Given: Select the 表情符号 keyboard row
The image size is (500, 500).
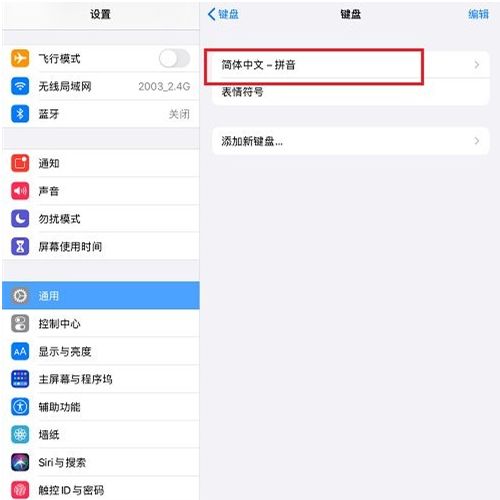Looking at the screenshot, I should coord(351,92).
